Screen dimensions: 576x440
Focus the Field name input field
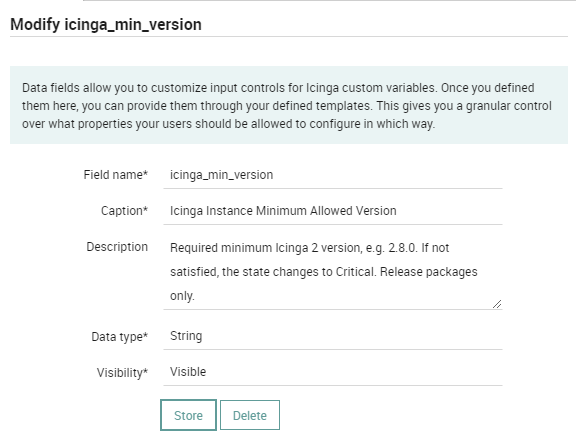coord(333,175)
